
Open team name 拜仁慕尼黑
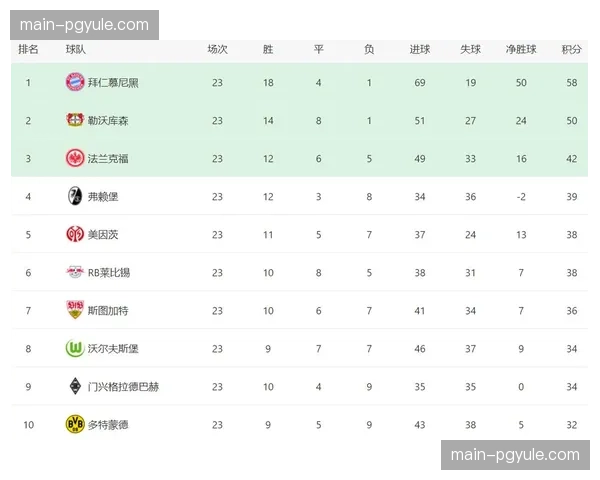click(x=113, y=82)
